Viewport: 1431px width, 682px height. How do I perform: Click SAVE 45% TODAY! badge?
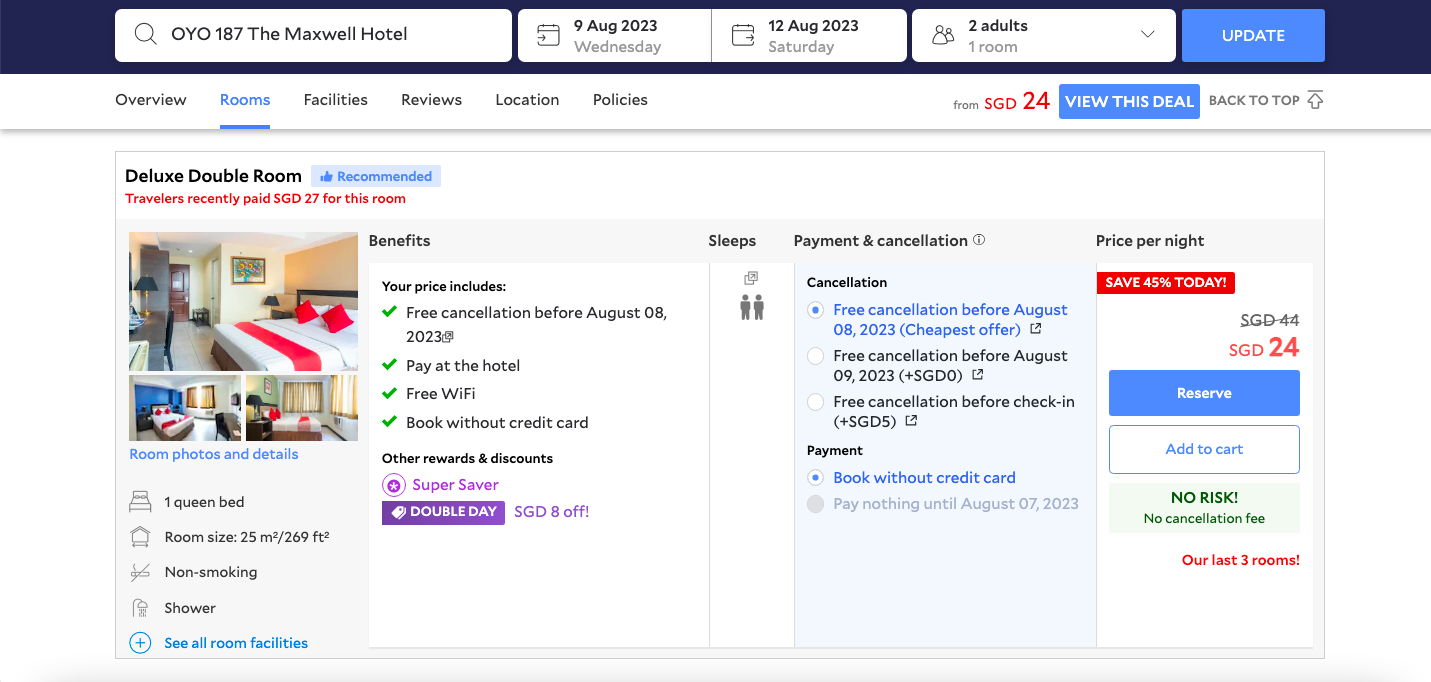coord(1166,282)
